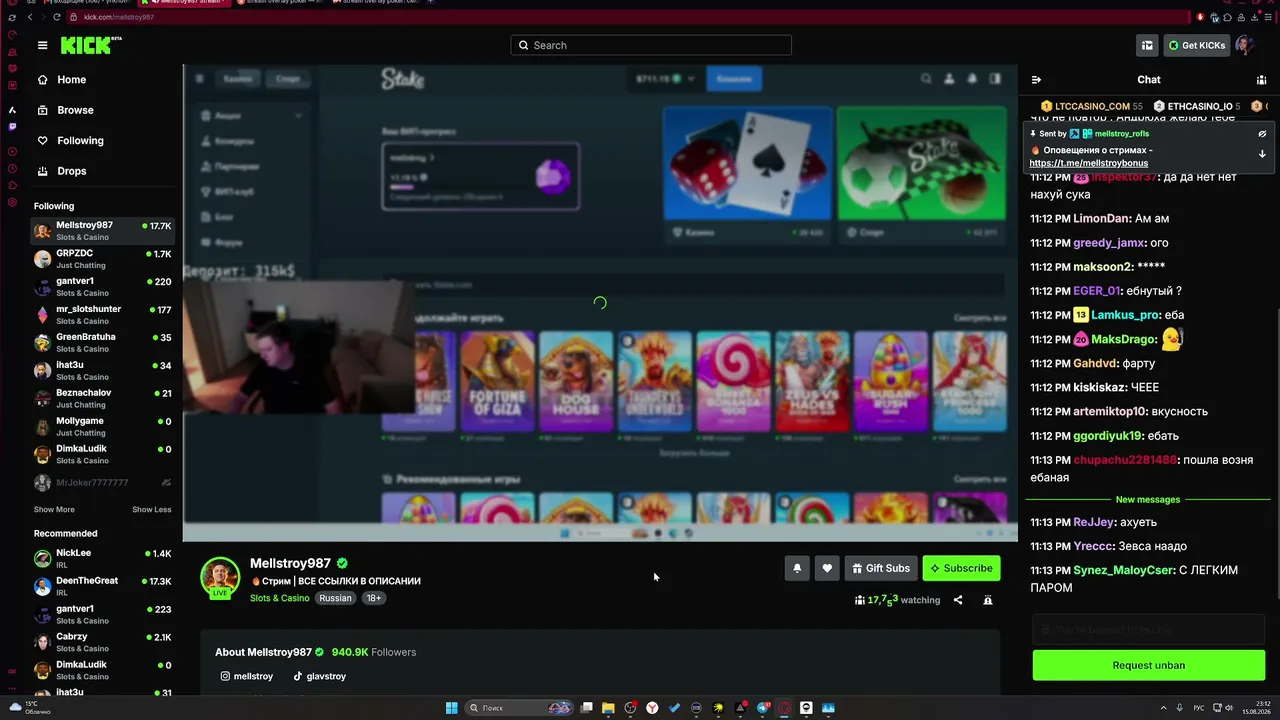This screenshot has width=1280, height=720.
Task: Open the gift inventory icon beside Get KICKs
Action: (1147, 45)
